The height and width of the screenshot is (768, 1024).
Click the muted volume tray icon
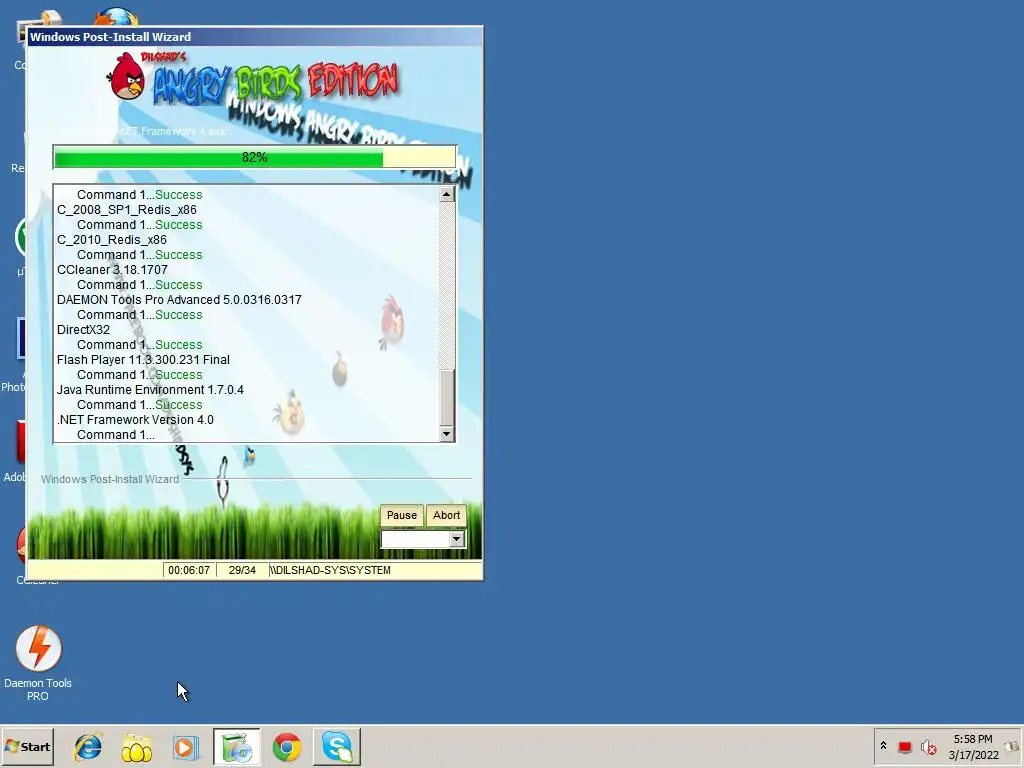[928, 747]
